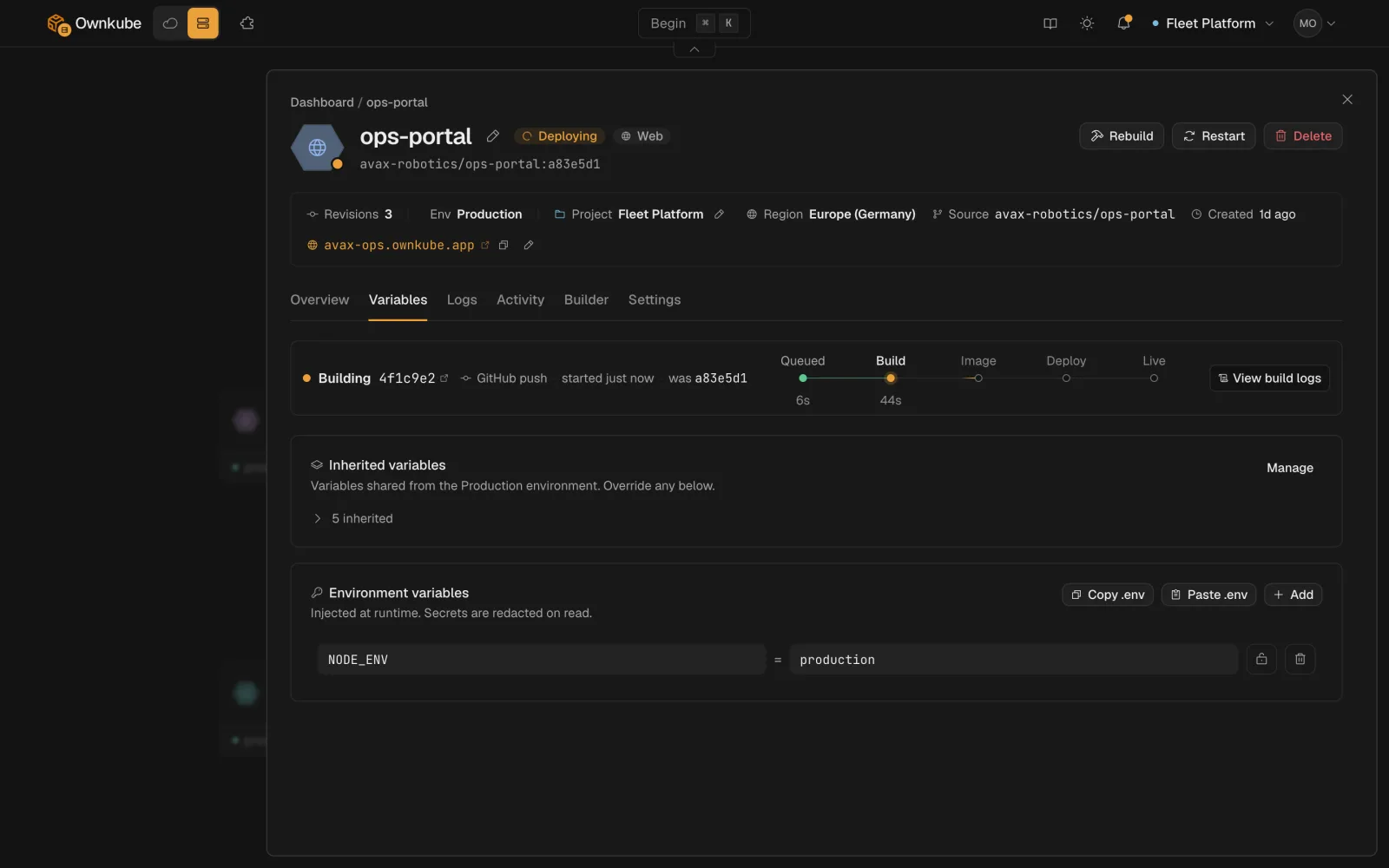Open the Settings tab

point(655,299)
